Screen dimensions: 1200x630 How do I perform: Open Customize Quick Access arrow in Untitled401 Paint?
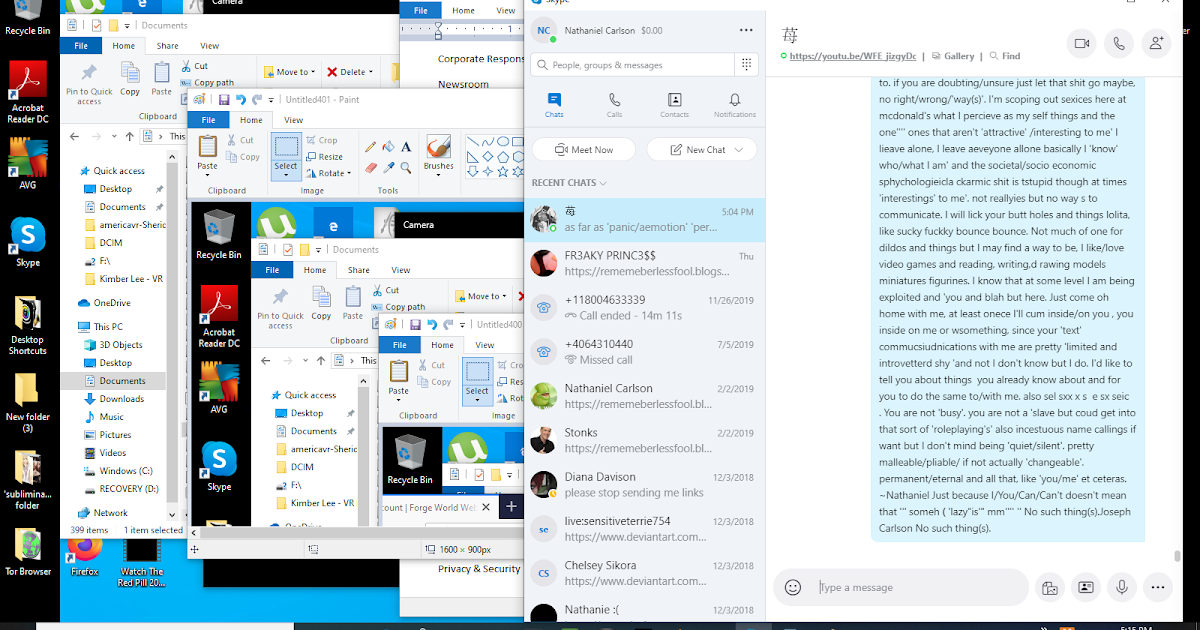coord(271,100)
